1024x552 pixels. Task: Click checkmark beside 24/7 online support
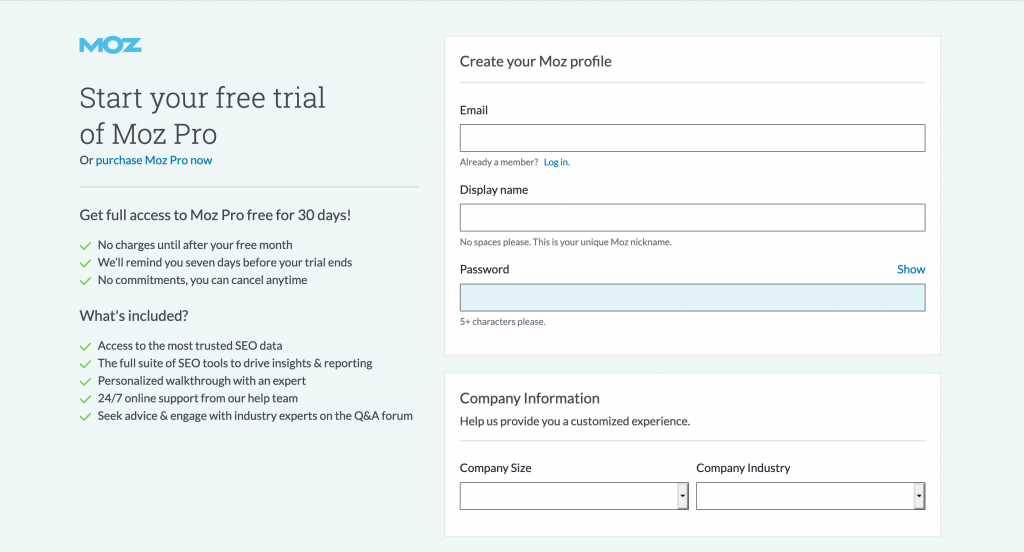click(85, 399)
